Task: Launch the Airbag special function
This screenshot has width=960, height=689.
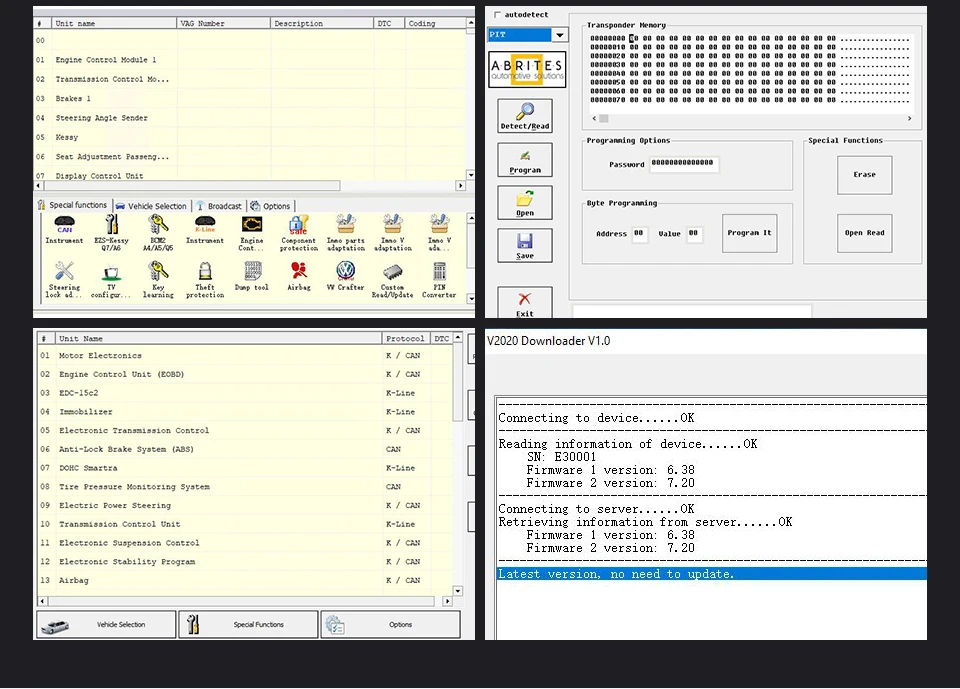Action: point(299,276)
